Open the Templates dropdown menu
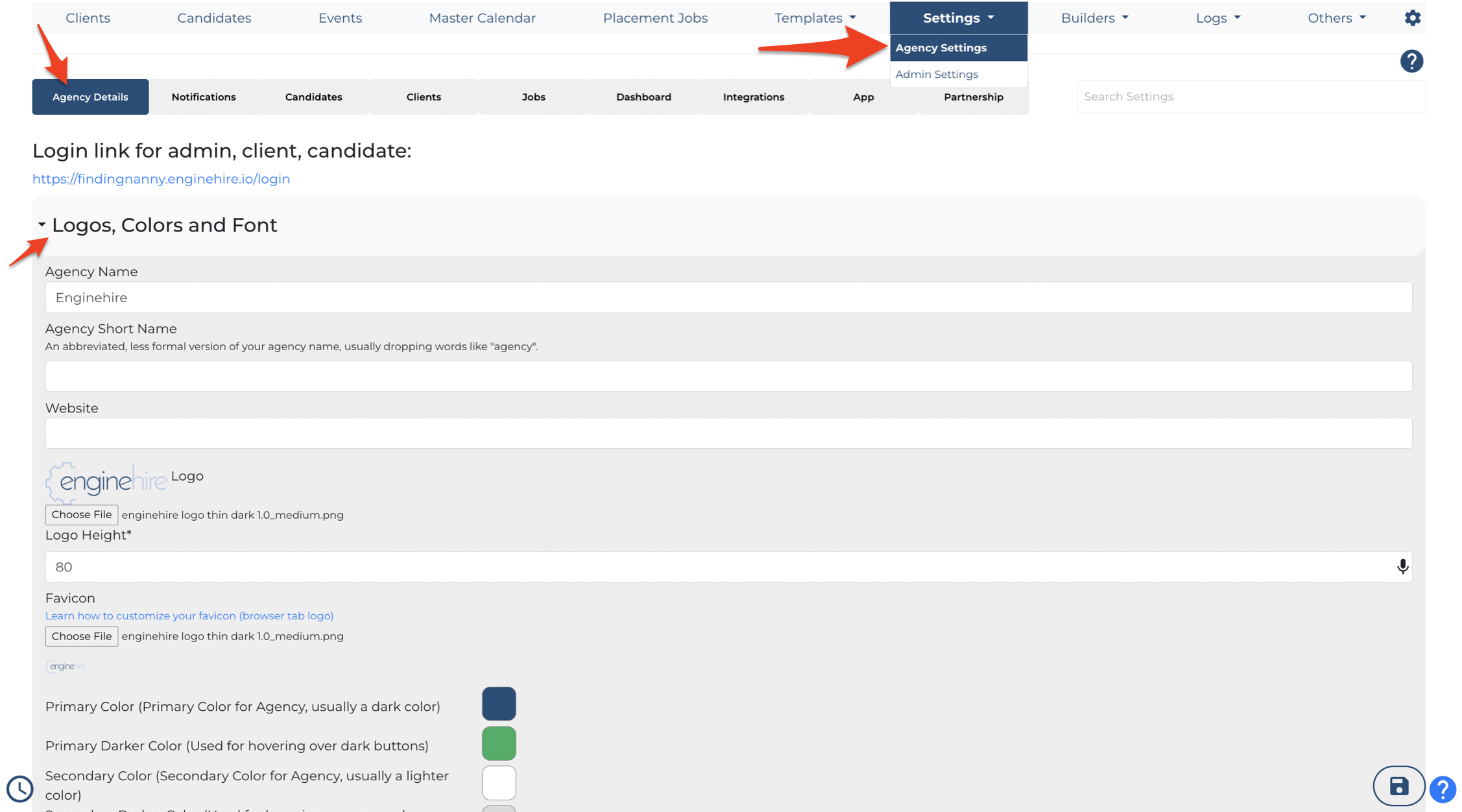 (815, 18)
